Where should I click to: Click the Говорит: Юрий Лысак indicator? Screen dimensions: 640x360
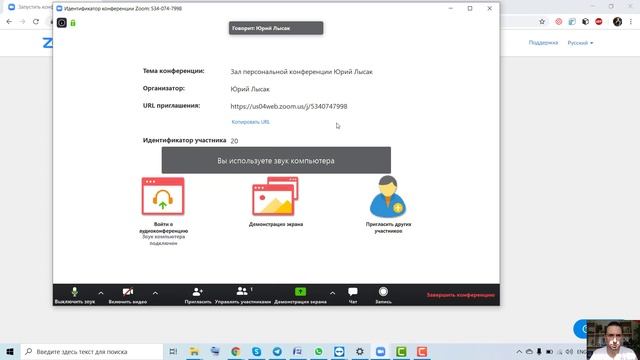pyautogui.click(x=276, y=28)
